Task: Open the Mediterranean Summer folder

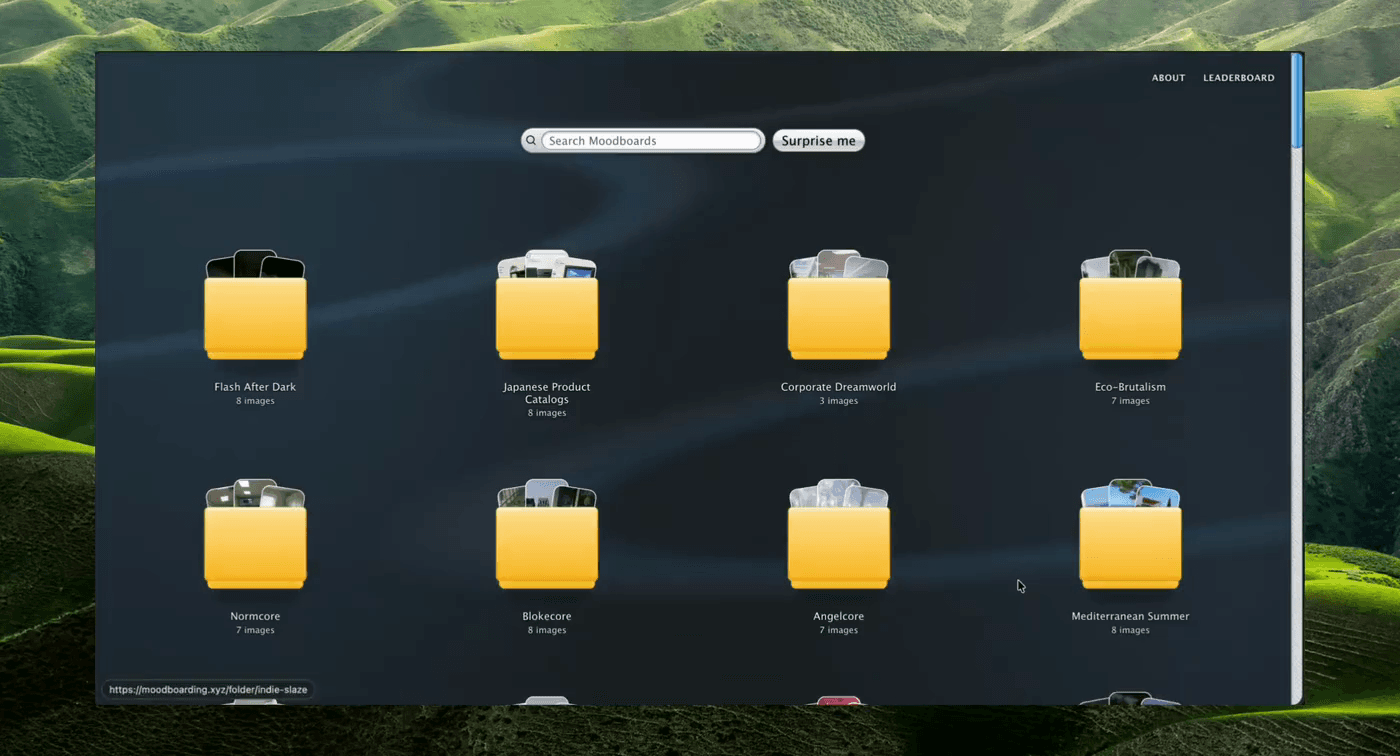Action: point(1130,534)
